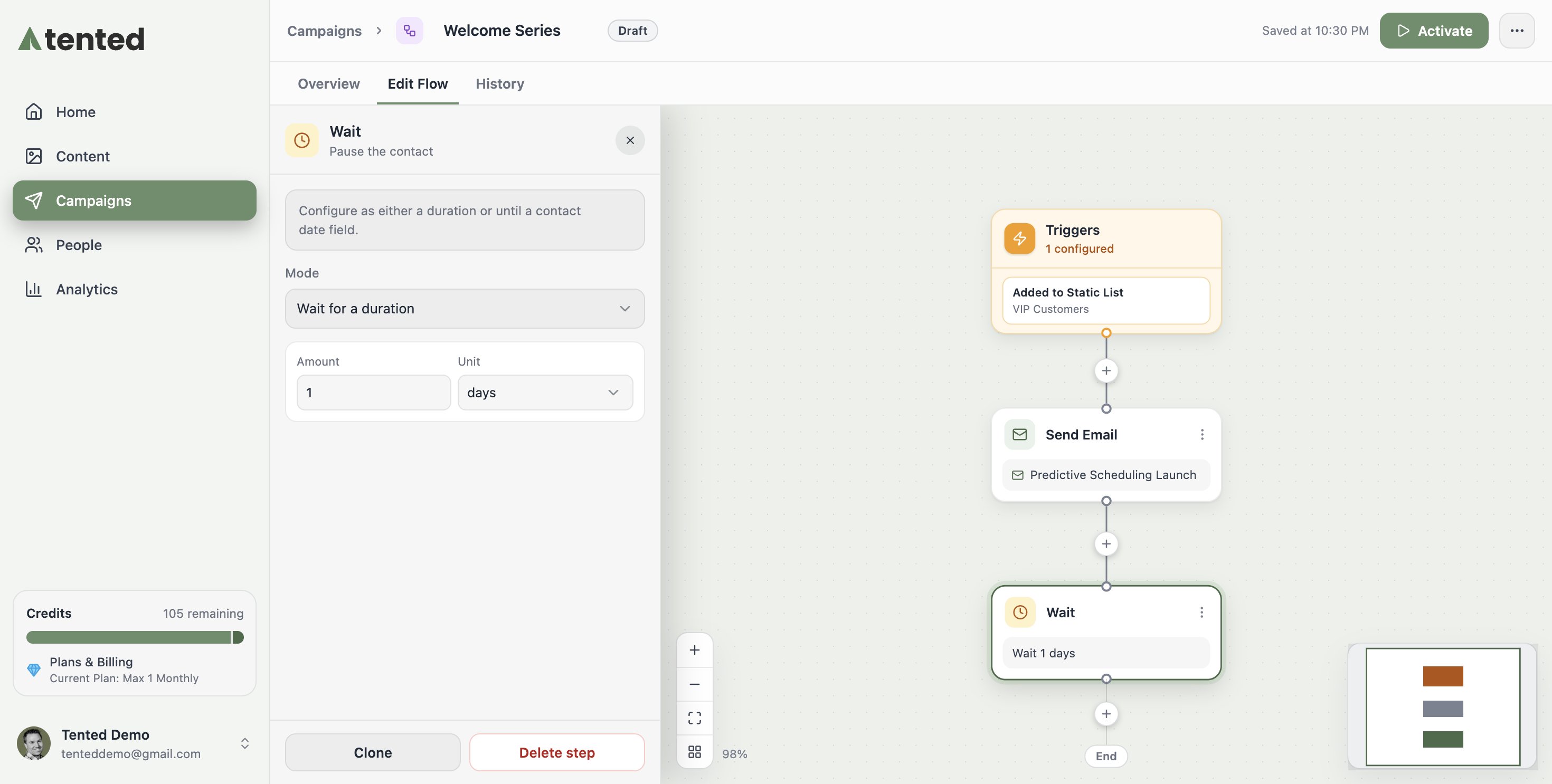Zoom in on the flow canvas
The width and height of the screenshot is (1552, 784).
[x=695, y=651]
